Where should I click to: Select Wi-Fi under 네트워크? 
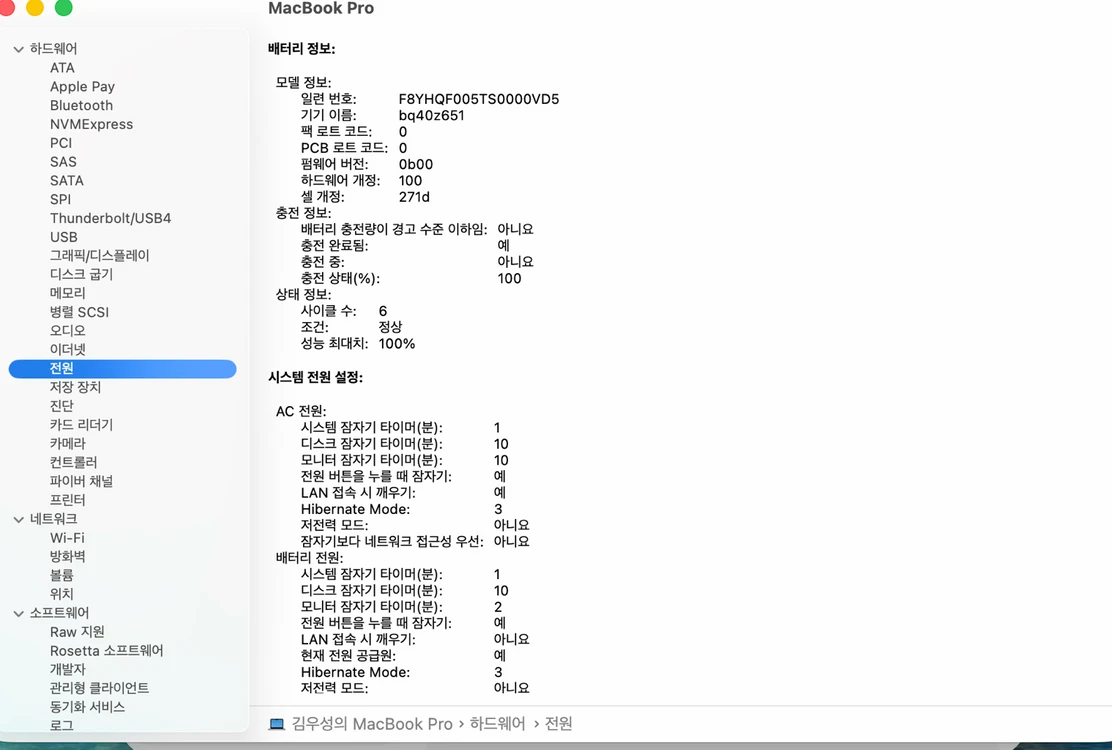67,538
